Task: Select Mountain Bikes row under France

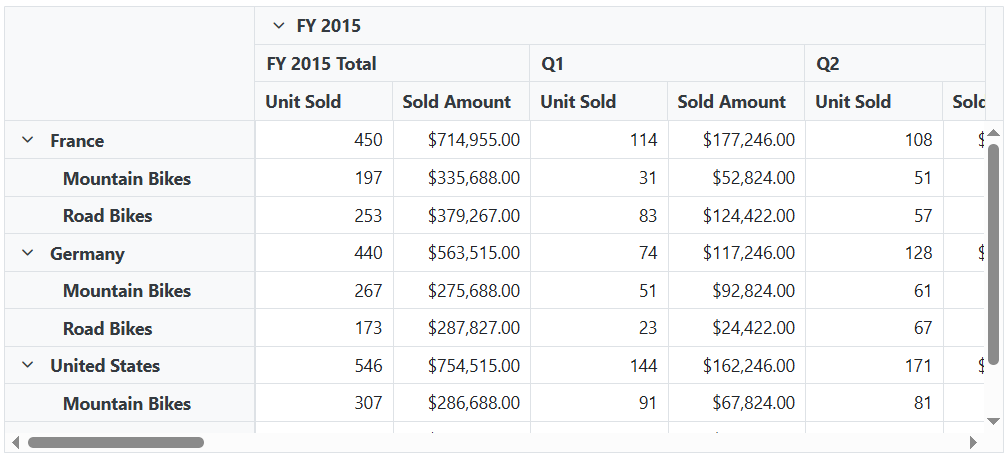Action: point(127,179)
